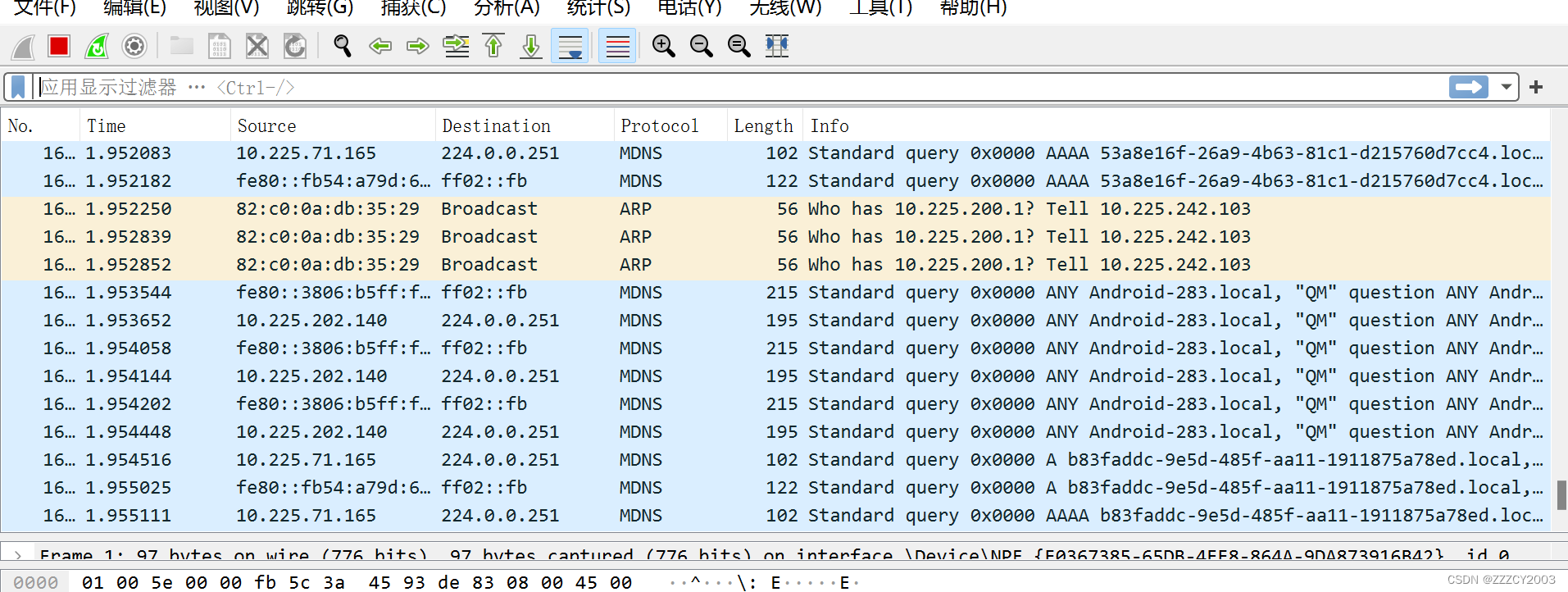
Task: Click the find packet magnifier
Action: 342,46
